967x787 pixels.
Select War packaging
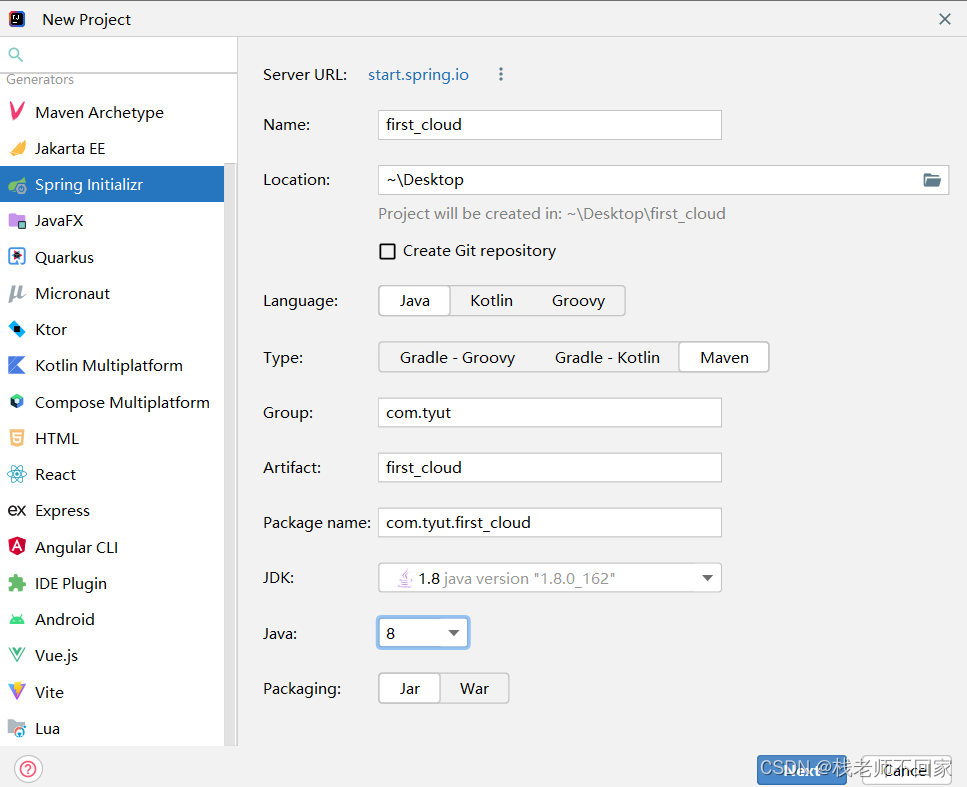click(474, 688)
